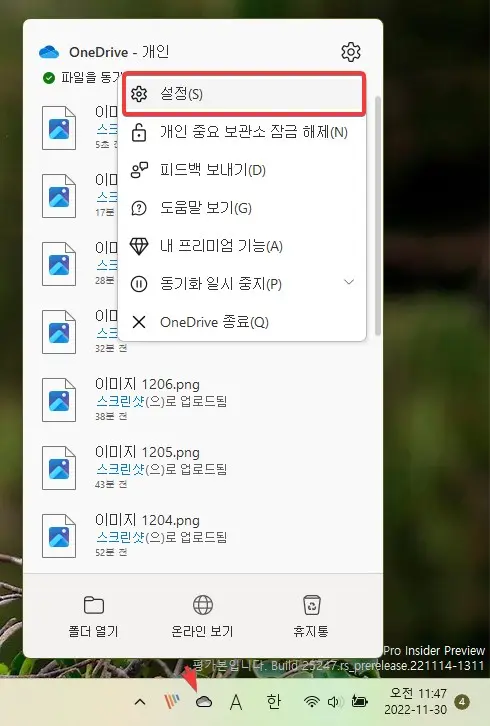The height and width of the screenshot is (726, 490).
Task: Click the image file icon of the 28분 전 item
Action: [x=59, y=264]
